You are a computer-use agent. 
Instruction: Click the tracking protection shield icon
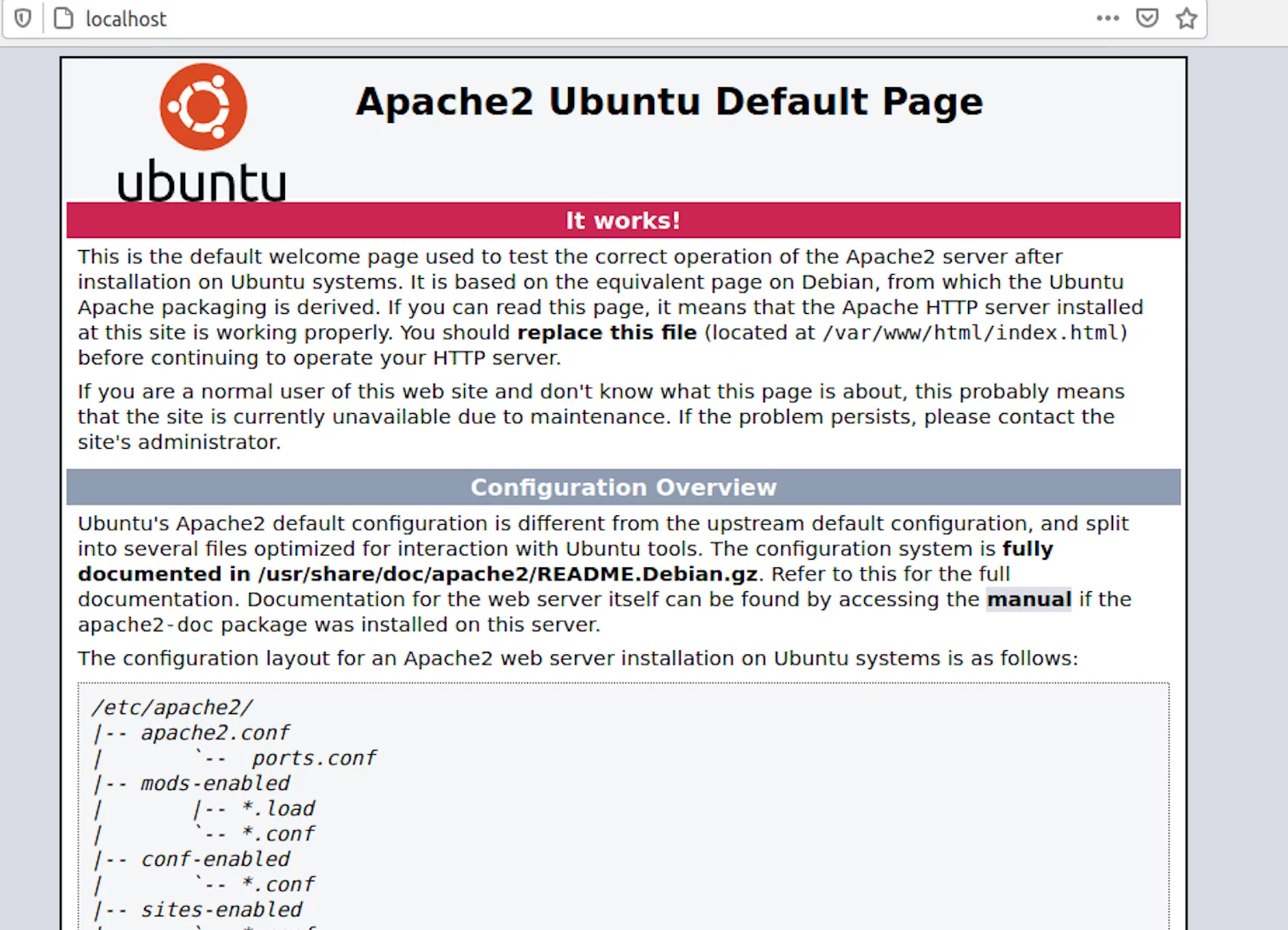[x=23, y=18]
